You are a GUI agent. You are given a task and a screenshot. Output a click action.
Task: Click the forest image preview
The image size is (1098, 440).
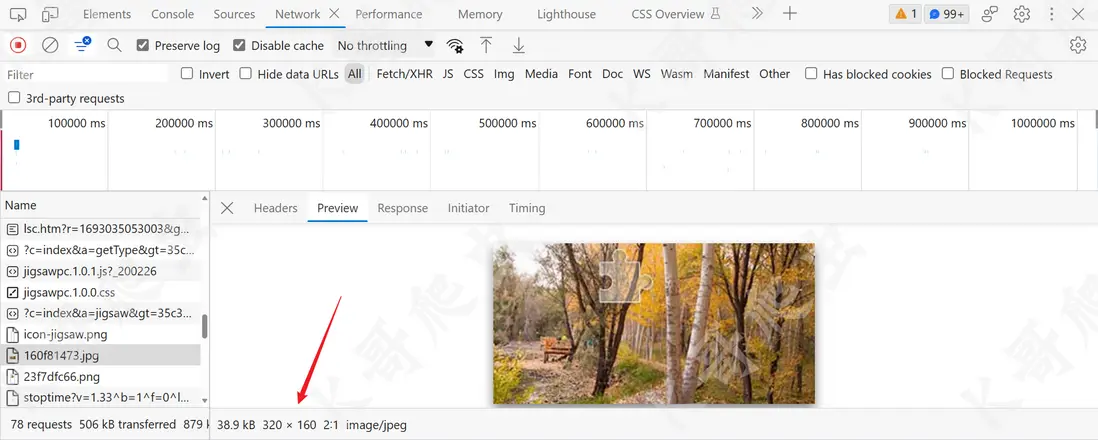654,323
